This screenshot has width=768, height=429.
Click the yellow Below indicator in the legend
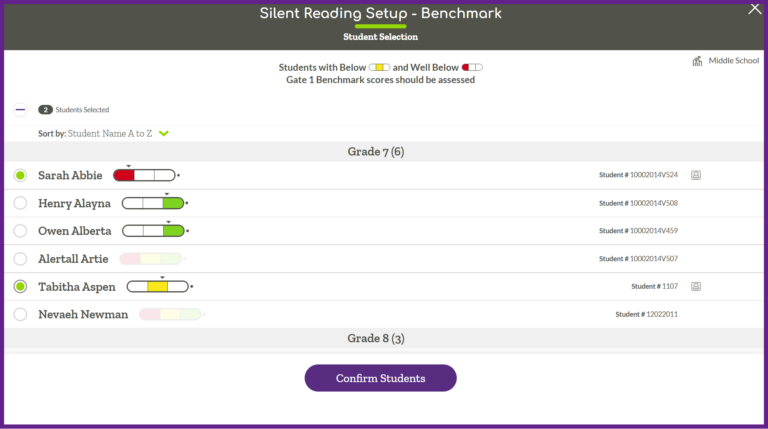click(x=380, y=67)
